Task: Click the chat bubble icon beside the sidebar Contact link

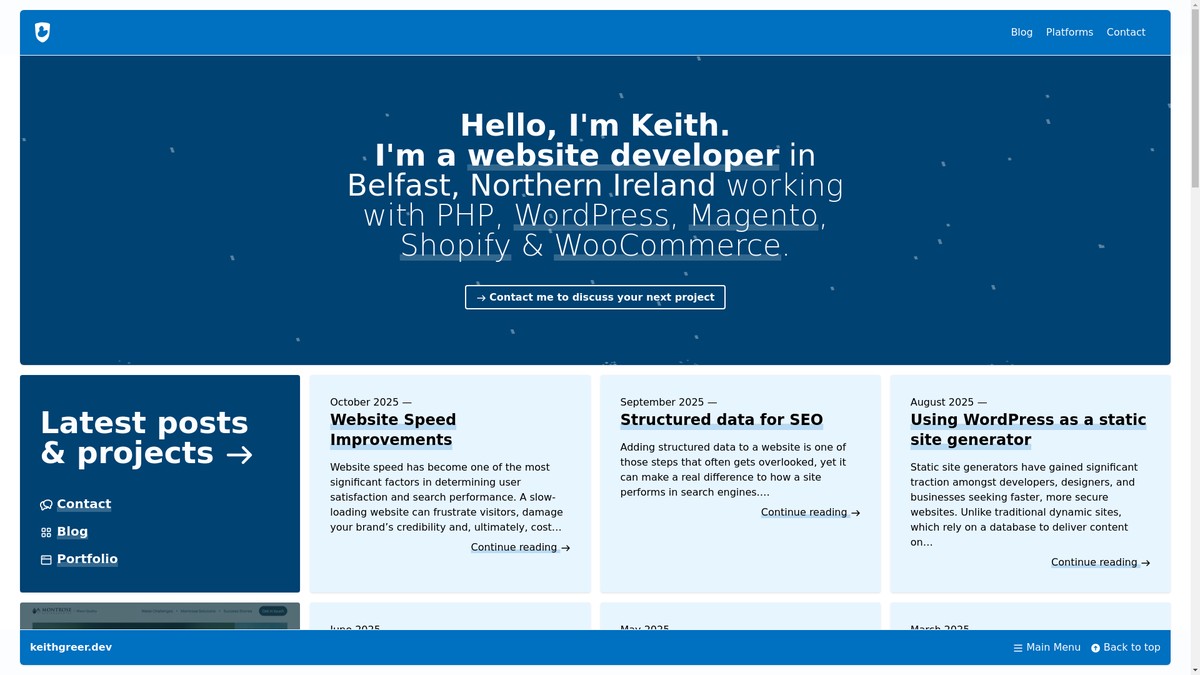Action: coord(46,505)
